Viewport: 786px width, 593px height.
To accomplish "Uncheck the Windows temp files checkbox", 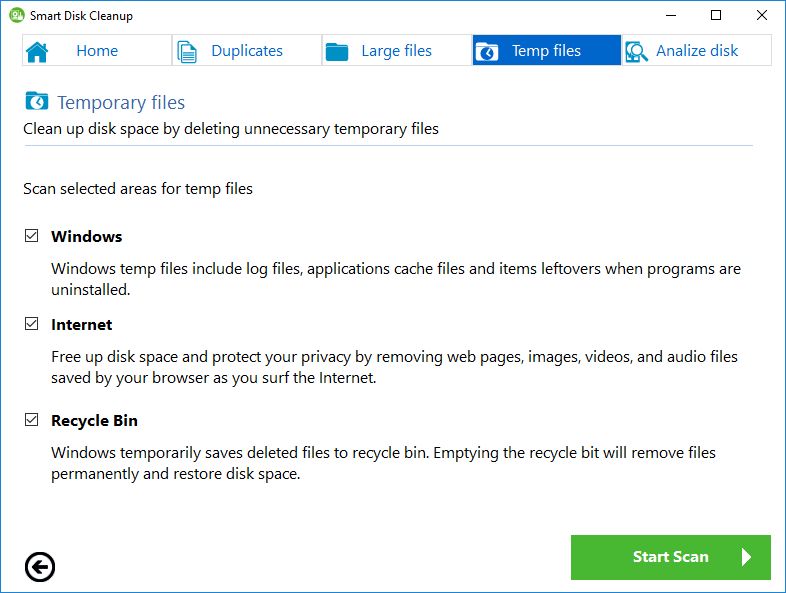I will (x=31, y=237).
